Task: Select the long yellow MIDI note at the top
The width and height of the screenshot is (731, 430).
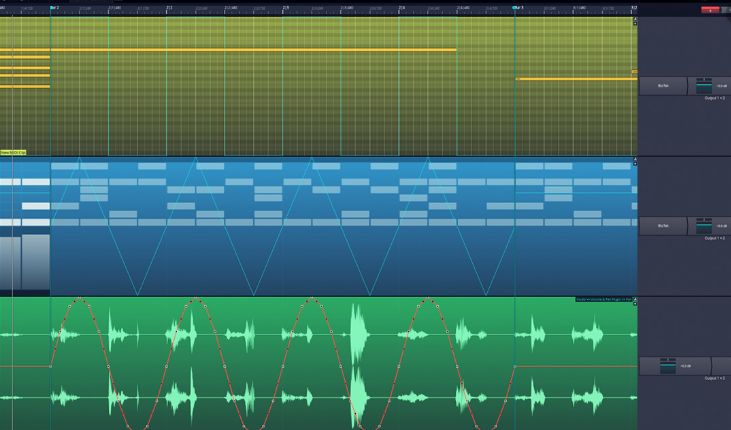Action: pyautogui.click(x=250, y=49)
